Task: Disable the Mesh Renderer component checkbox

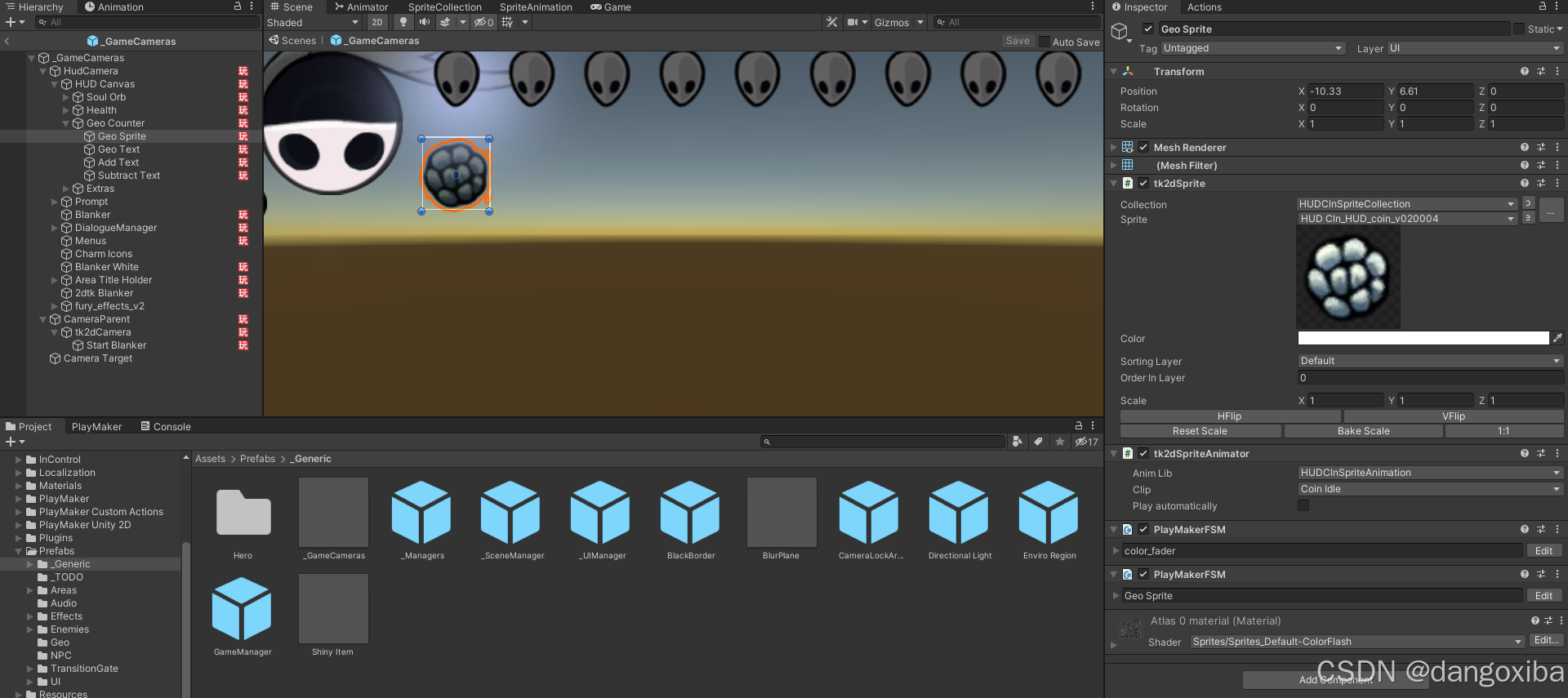Action: coord(1143,148)
